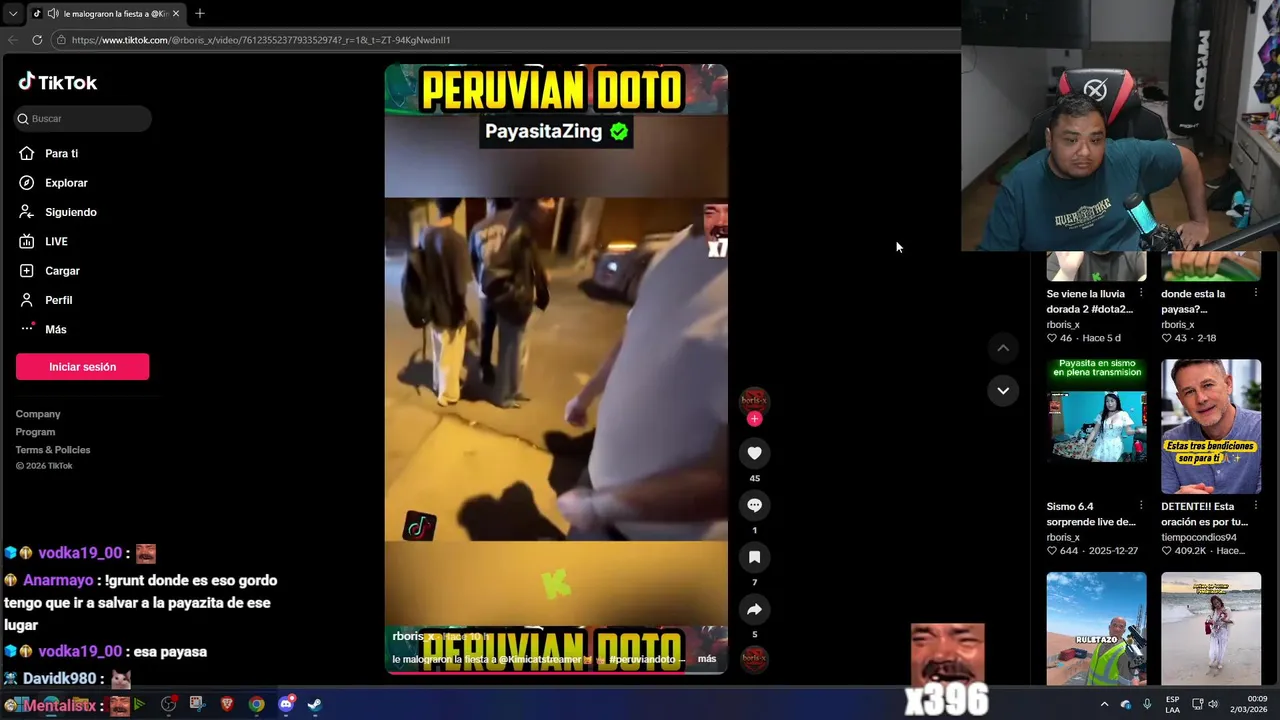Open browser tab list dropdown

click(12, 13)
